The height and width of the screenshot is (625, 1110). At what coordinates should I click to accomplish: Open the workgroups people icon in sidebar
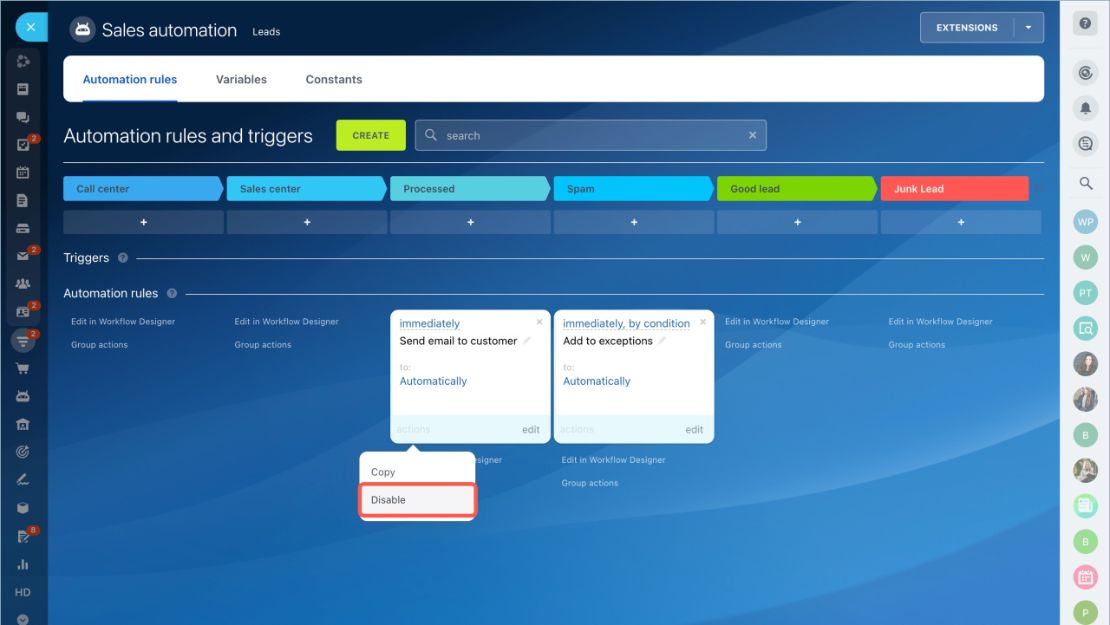[23, 284]
